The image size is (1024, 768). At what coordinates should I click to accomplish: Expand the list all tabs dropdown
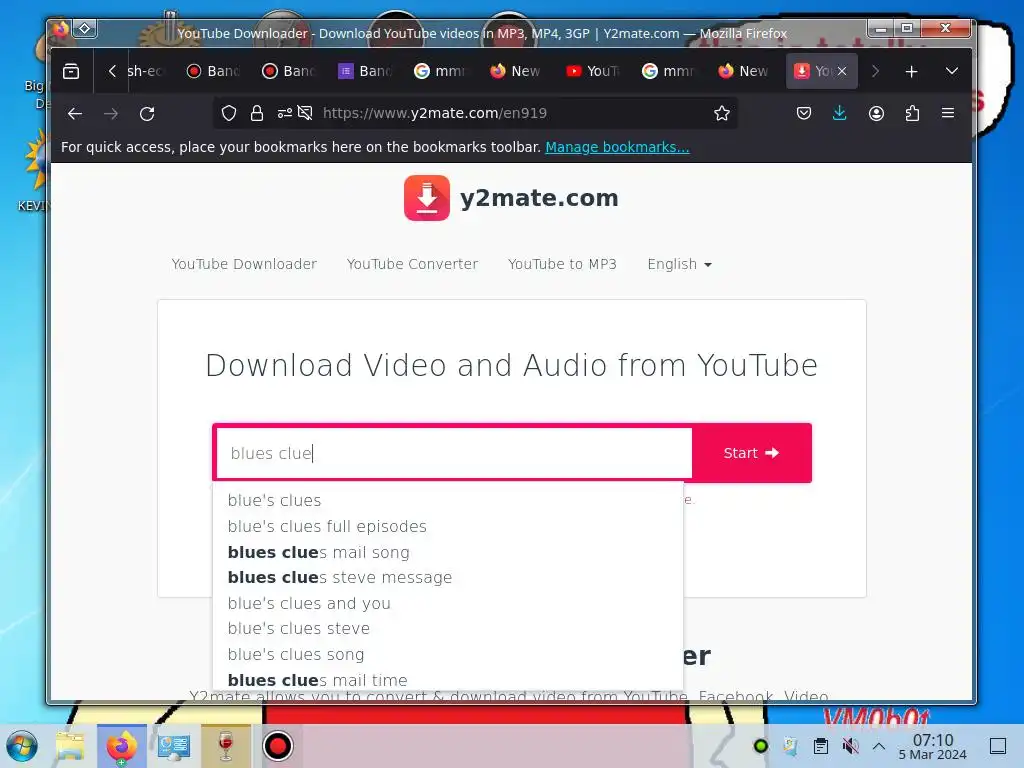952,71
